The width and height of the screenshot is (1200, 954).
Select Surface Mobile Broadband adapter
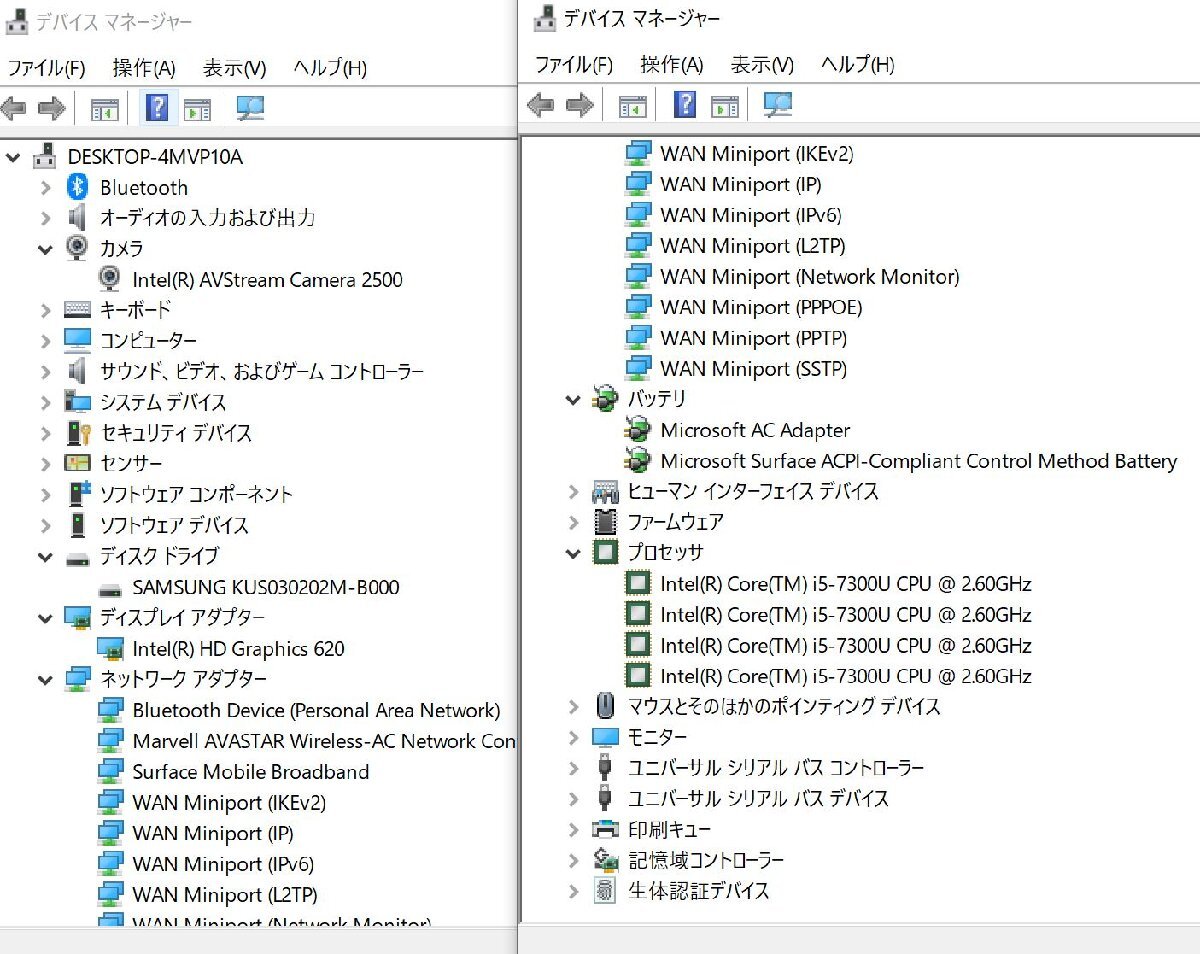pyautogui.click(x=250, y=772)
